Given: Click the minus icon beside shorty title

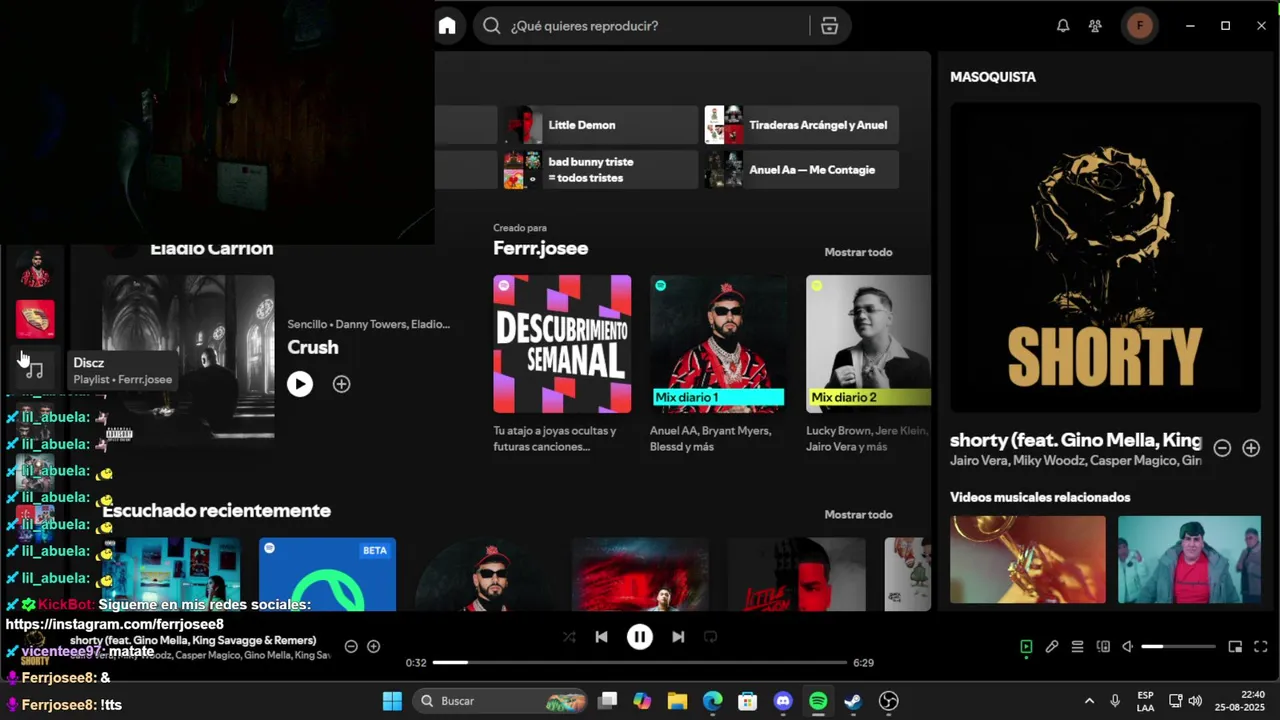Looking at the screenshot, I should (x=1222, y=448).
